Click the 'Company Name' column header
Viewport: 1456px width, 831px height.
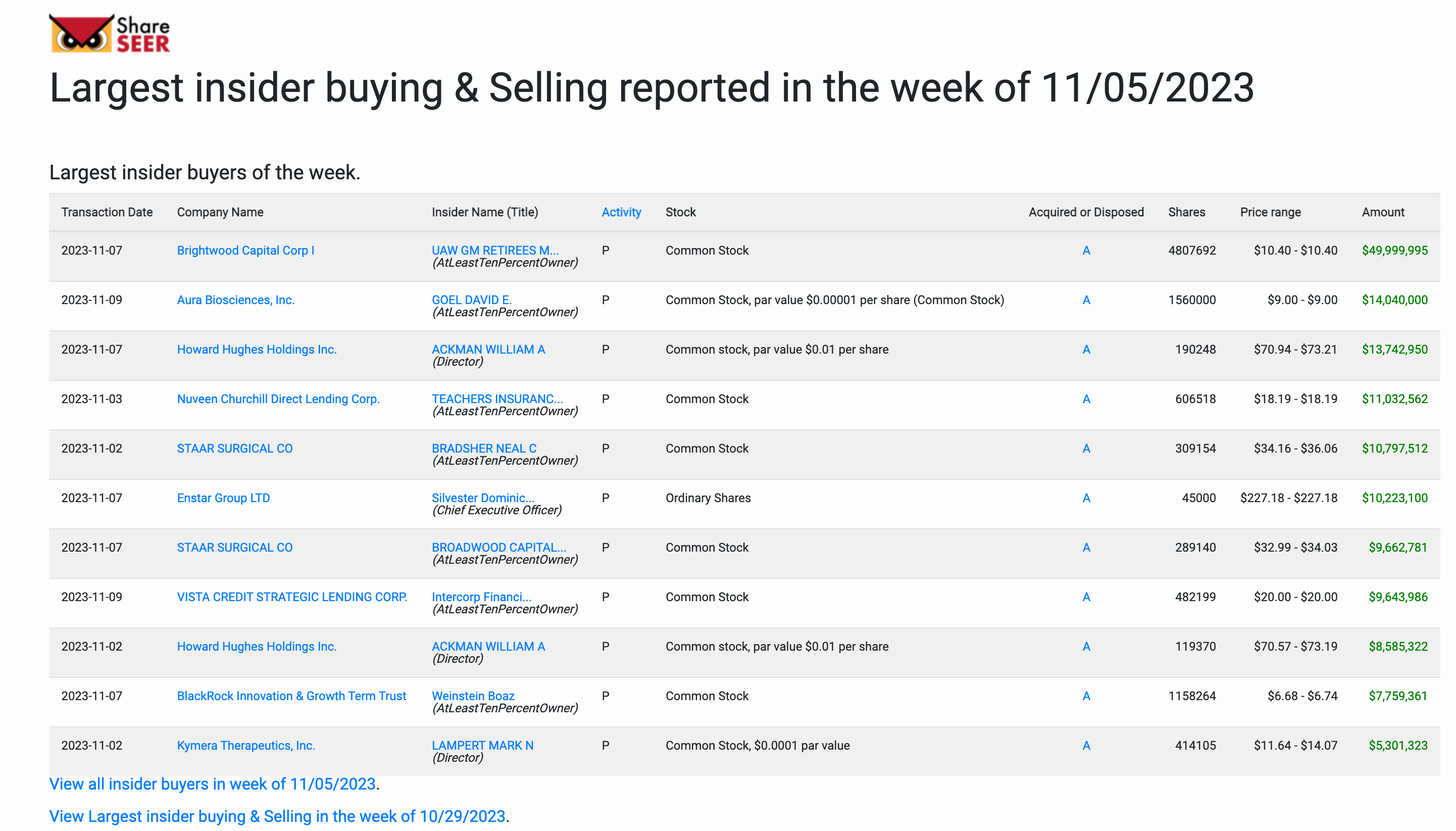coord(220,212)
